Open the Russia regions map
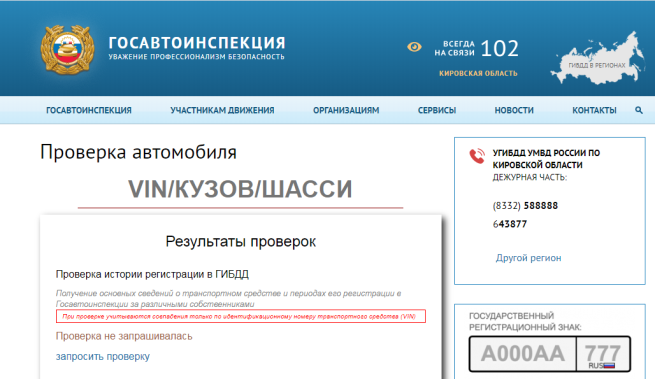The height and width of the screenshot is (379, 655). (x=597, y=58)
